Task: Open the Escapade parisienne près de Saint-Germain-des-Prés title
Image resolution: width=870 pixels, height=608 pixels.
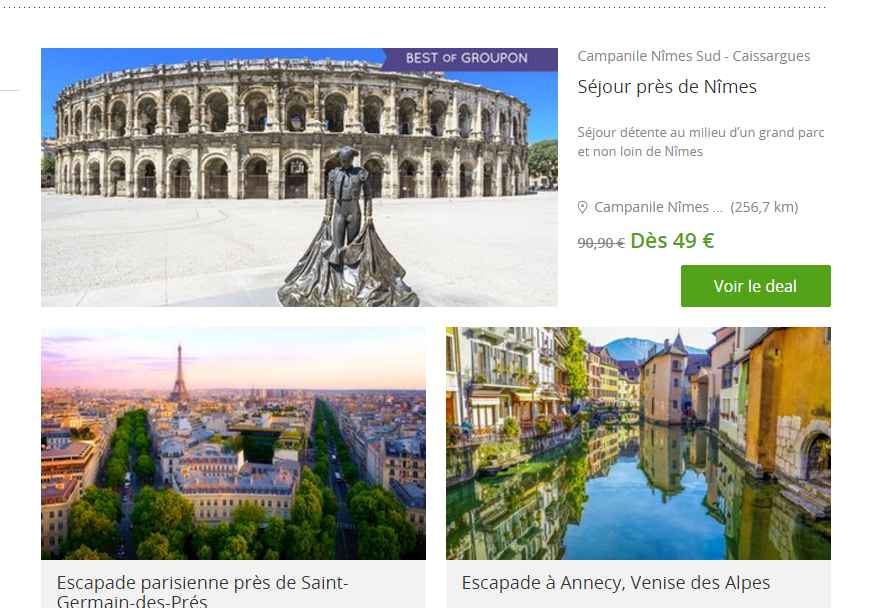Action: pyautogui.click(x=203, y=591)
